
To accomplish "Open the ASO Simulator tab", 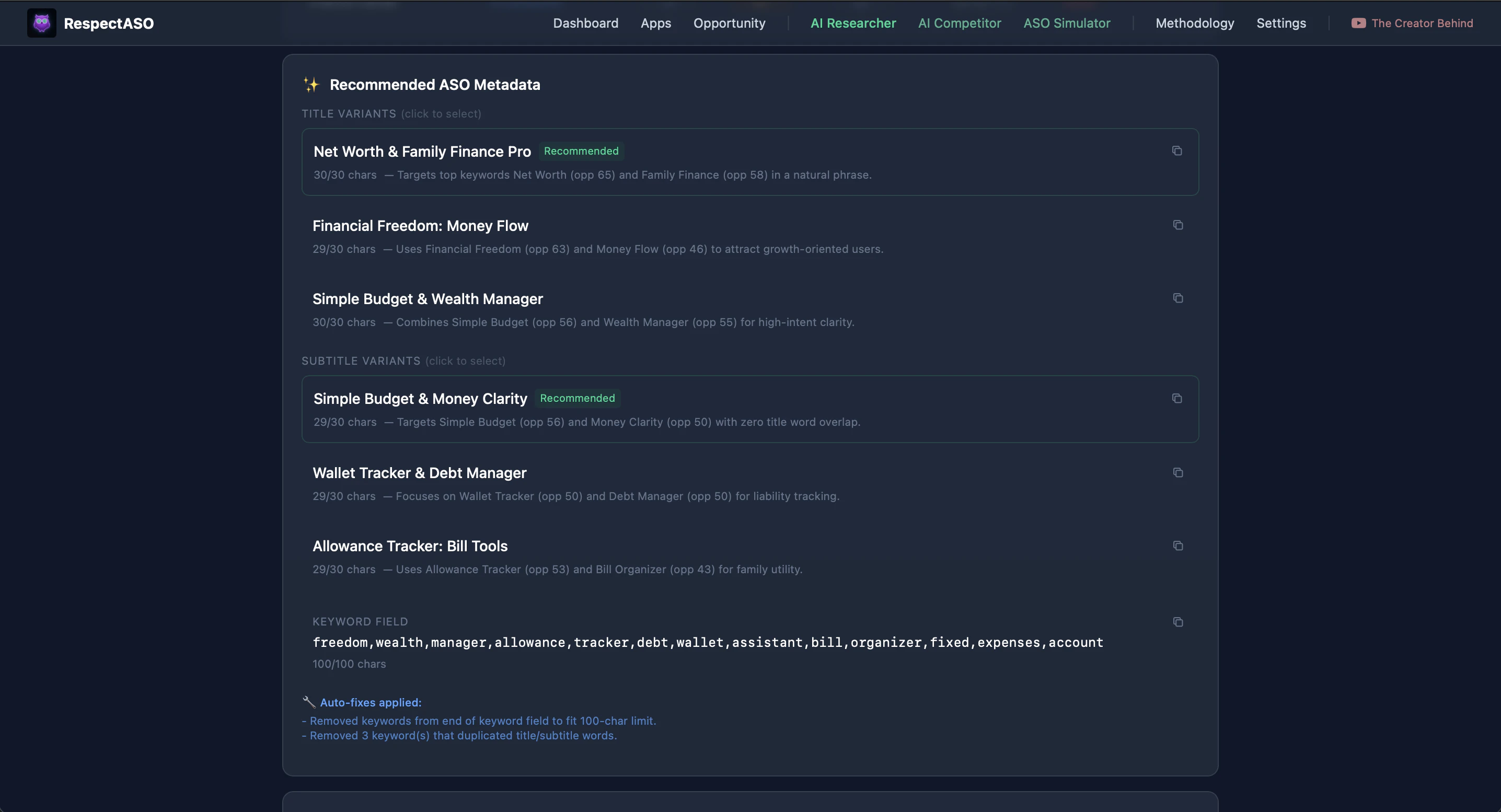I will pos(1066,24).
